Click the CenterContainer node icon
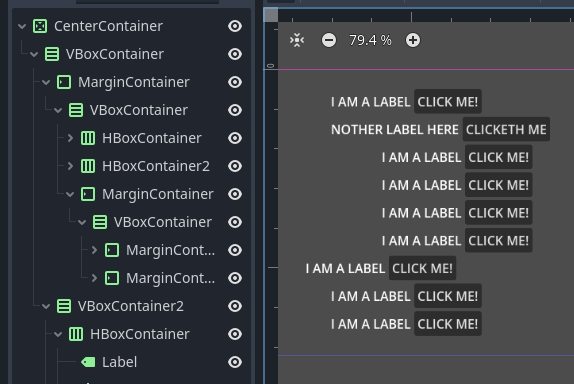Screen dimensions: 574x384 click(x=40, y=26)
